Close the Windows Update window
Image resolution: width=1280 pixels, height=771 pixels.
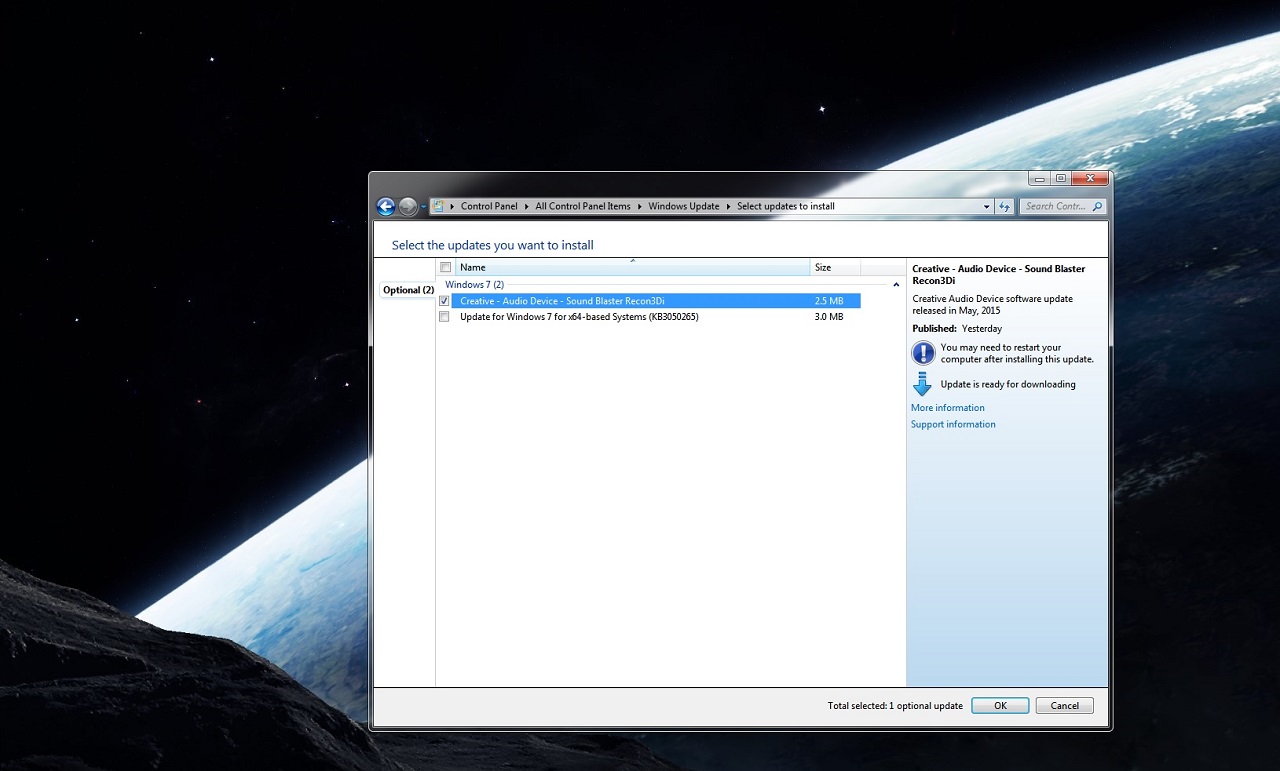point(1090,179)
